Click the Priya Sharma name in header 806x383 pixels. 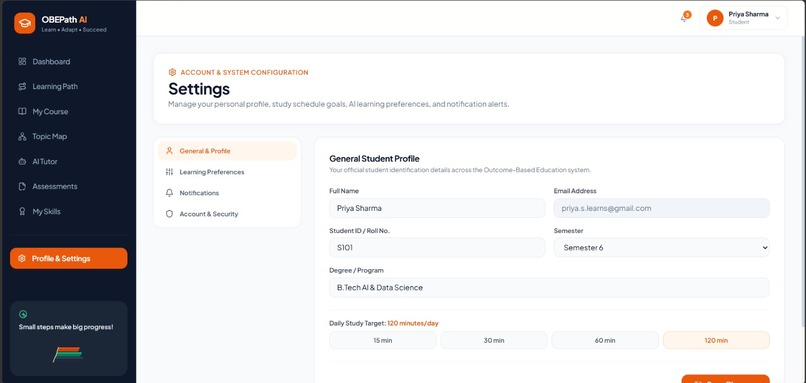pyautogui.click(x=748, y=14)
